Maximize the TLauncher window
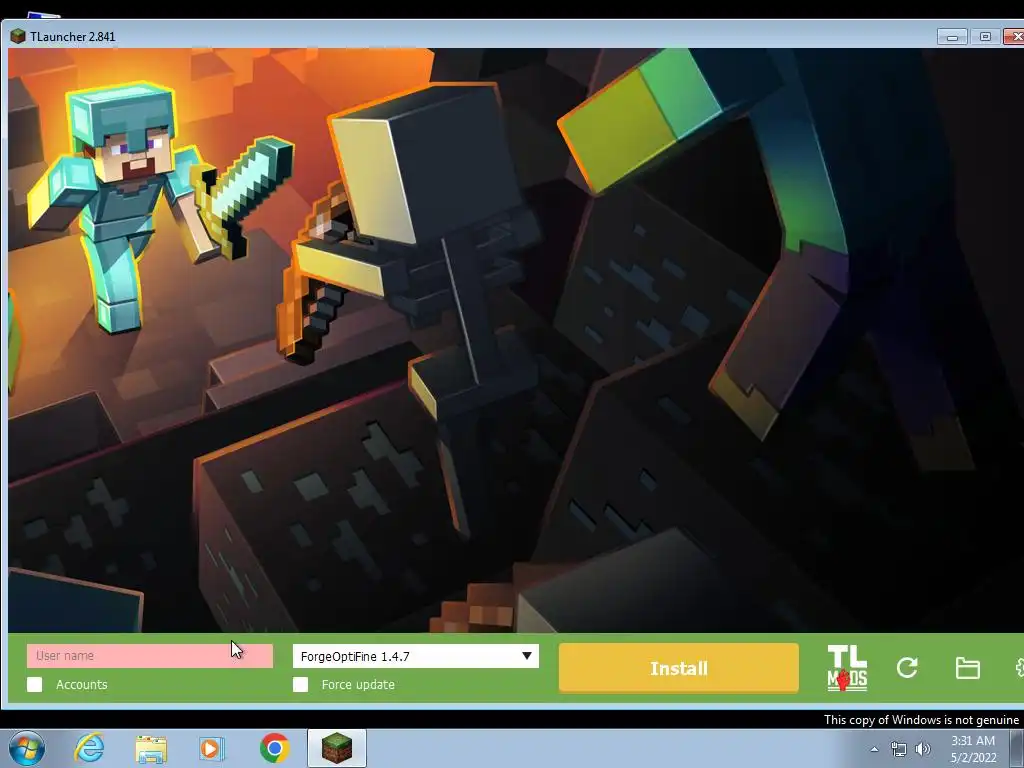 coord(985,37)
